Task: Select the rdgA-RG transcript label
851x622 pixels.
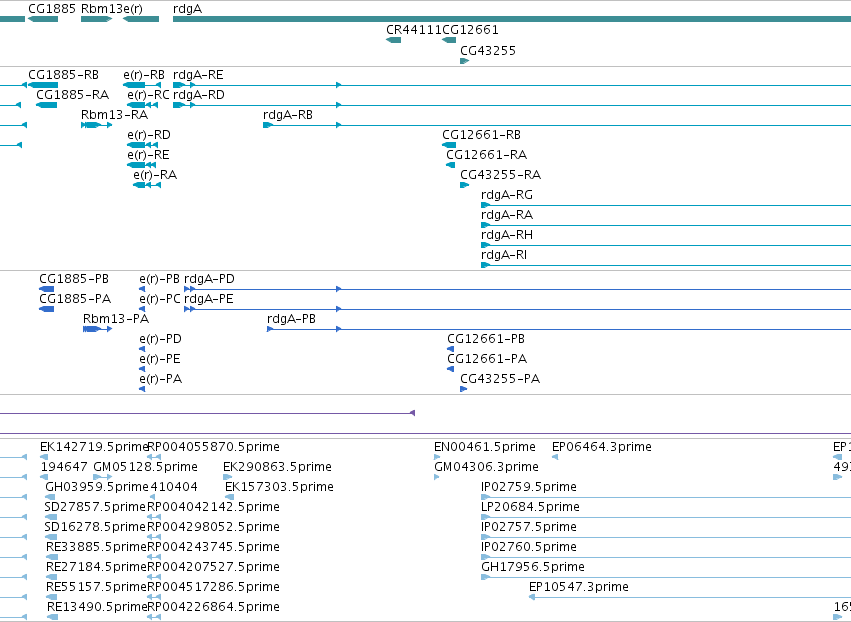Action: (x=507, y=195)
